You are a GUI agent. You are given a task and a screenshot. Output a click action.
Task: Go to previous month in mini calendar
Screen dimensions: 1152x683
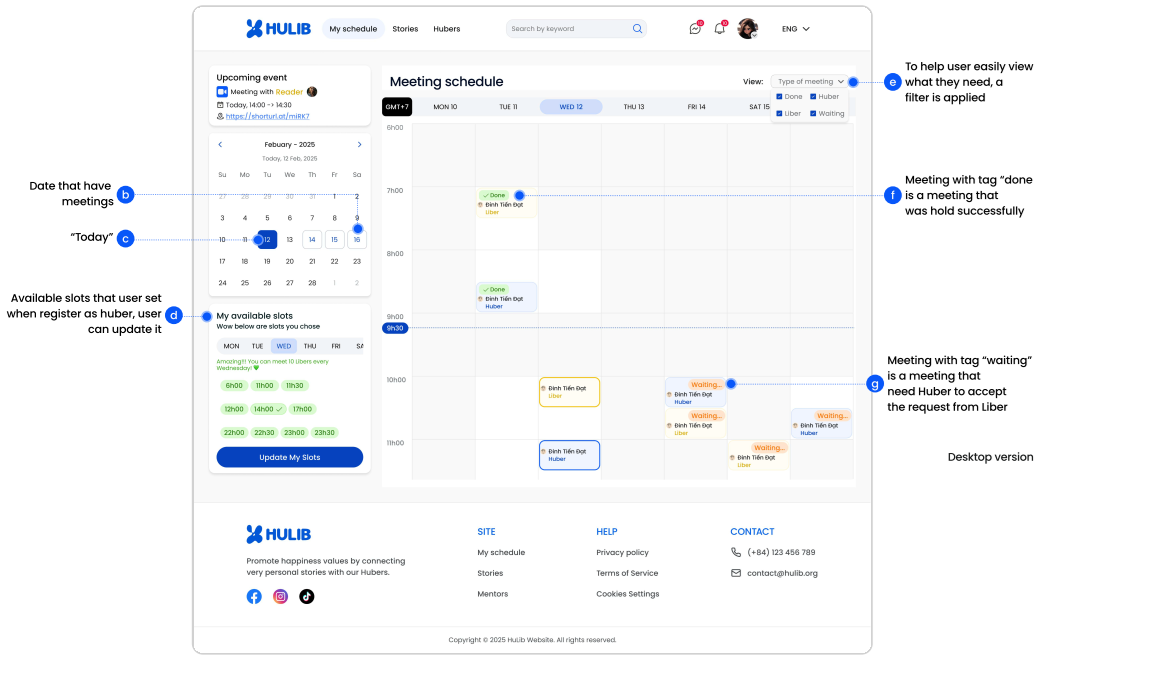(x=221, y=145)
